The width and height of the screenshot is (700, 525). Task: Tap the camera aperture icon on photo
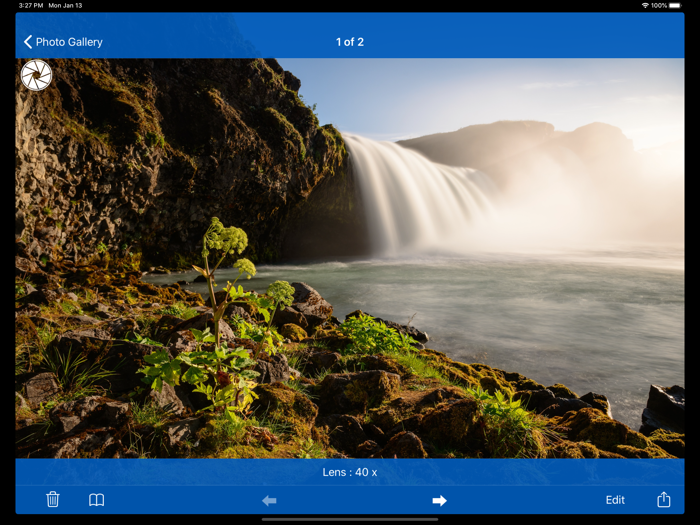coord(36,75)
